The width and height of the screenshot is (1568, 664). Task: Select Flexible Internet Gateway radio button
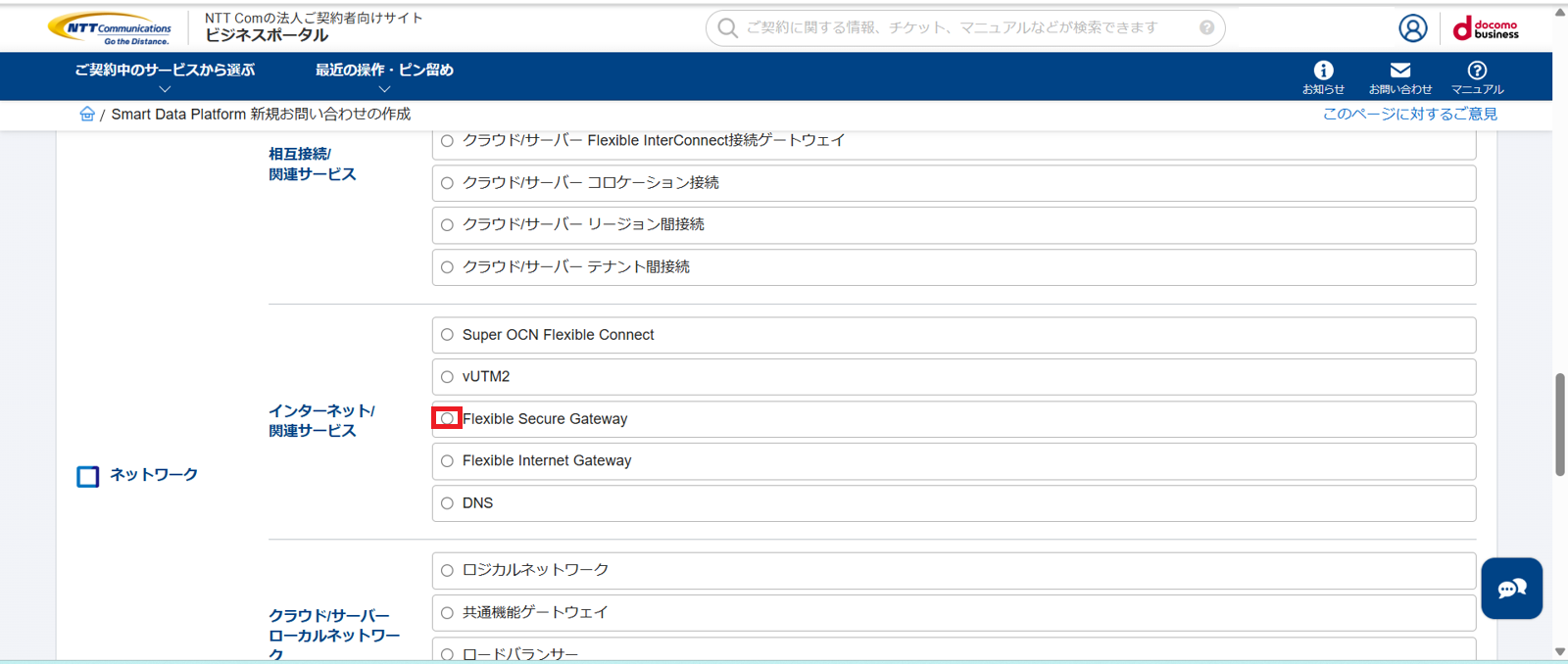(x=447, y=461)
